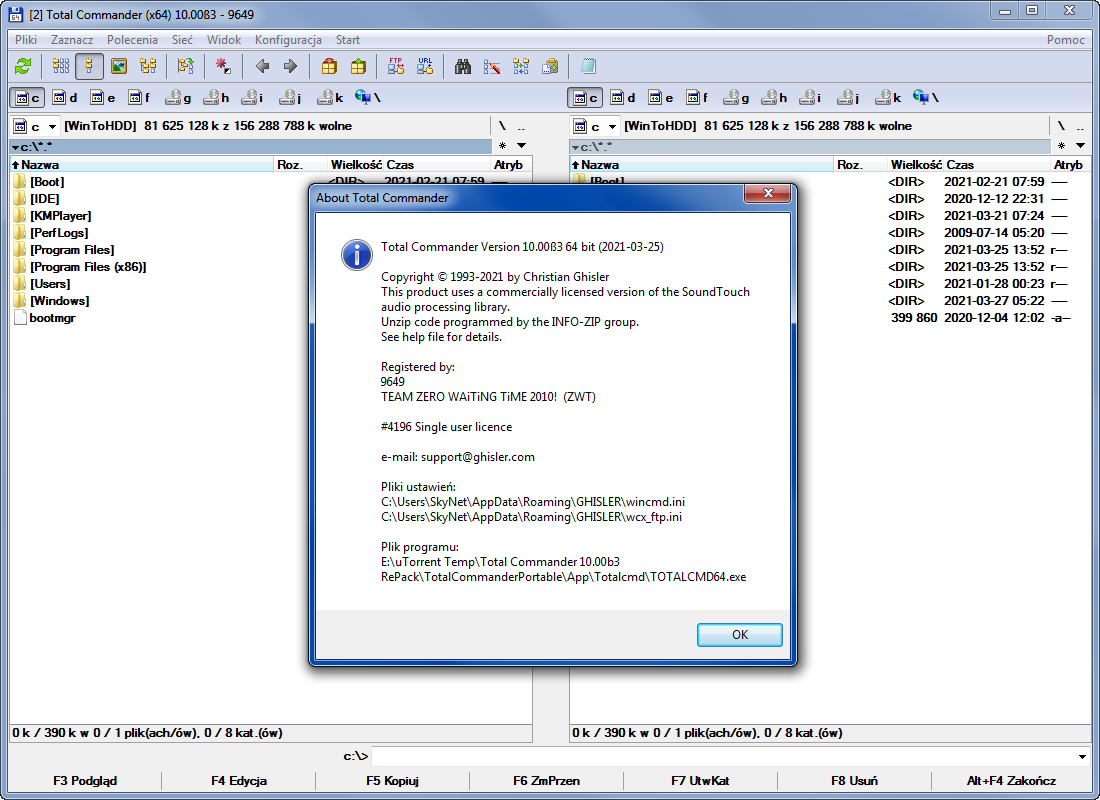Click F5 Kopiuj function button
This screenshot has height=800, width=1100.
coord(392,780)
